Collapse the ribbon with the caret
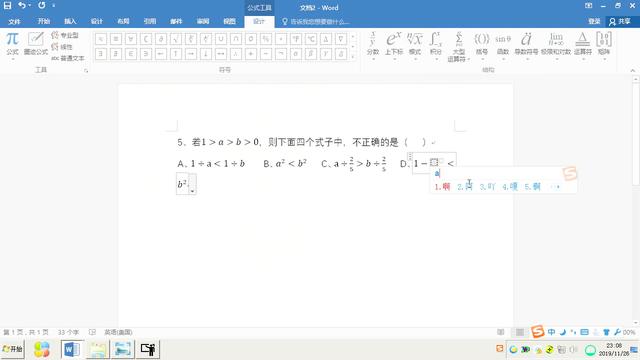The width and height of the screenshot is (640, 360). coord(633,71)
